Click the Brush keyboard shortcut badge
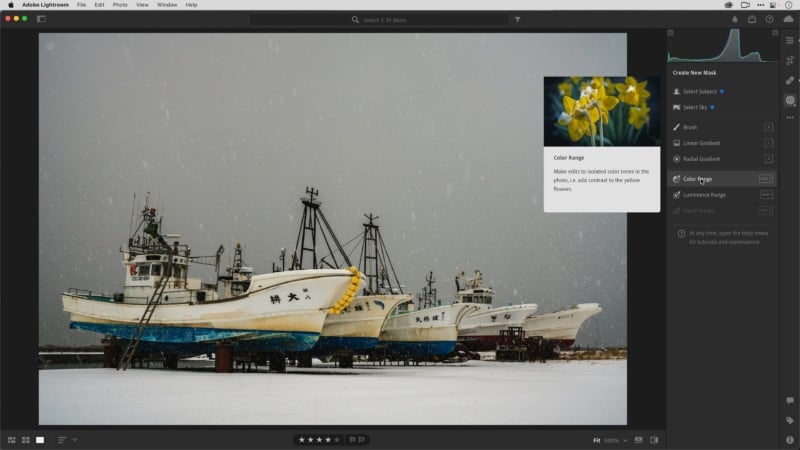Viewport: 800px width, 450px height. [x=768, y=127]
